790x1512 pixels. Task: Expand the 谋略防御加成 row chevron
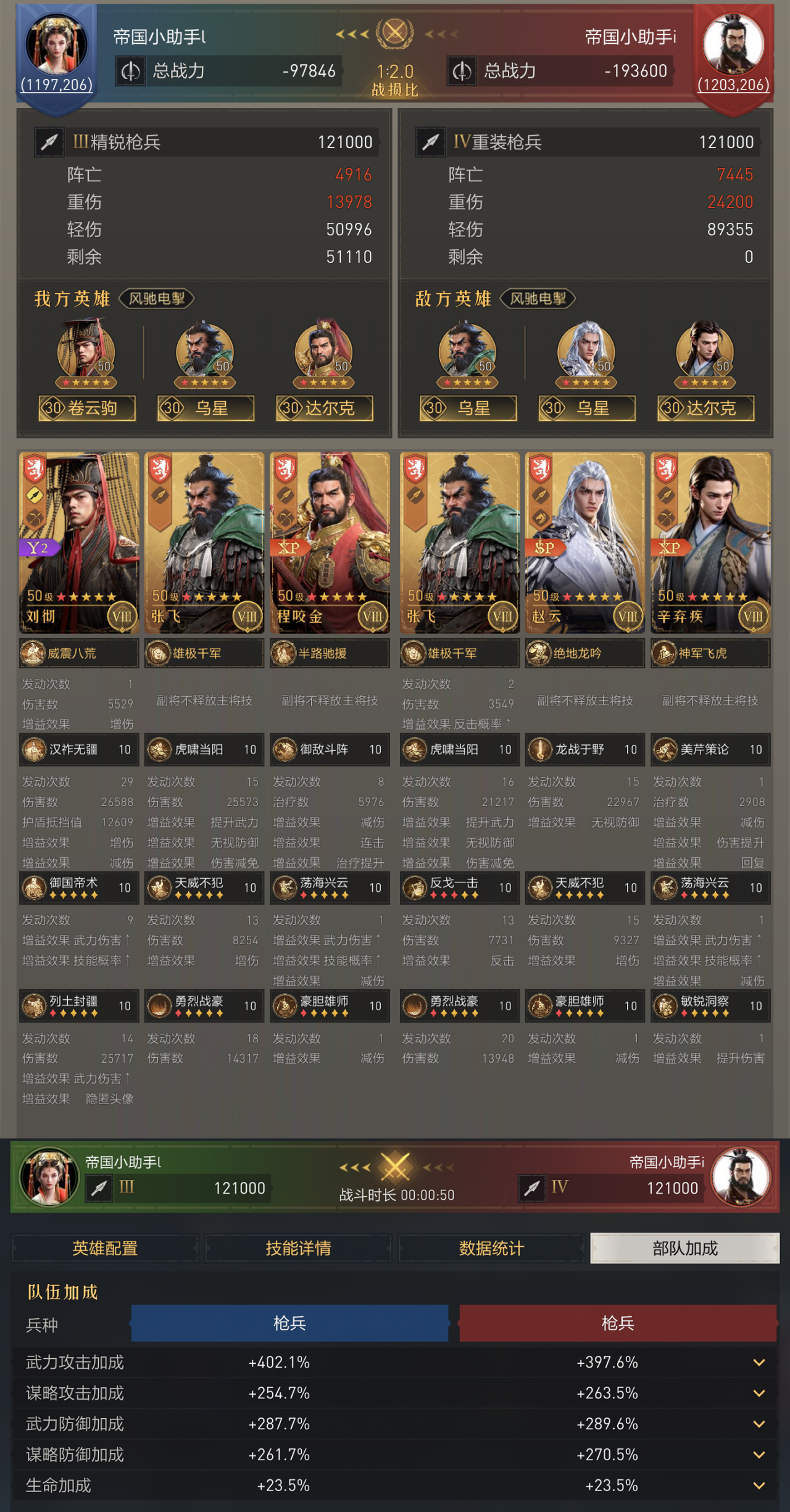[x=759, y=1455]
